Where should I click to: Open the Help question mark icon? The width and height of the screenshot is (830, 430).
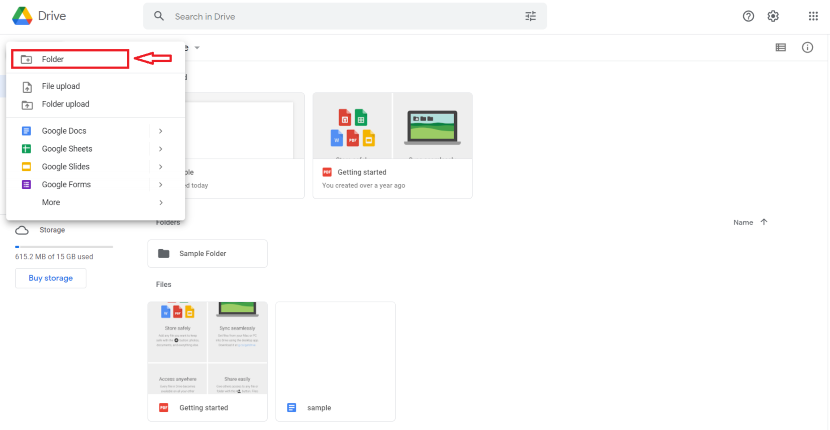[748, 16]
